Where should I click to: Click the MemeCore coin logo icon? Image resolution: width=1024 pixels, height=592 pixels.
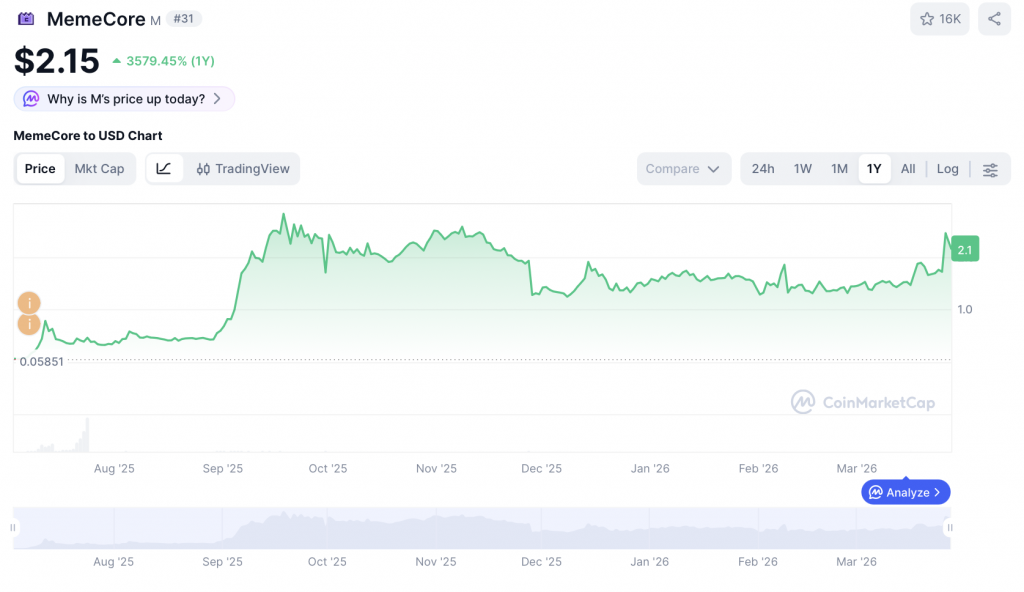click(x=26, y=19)
